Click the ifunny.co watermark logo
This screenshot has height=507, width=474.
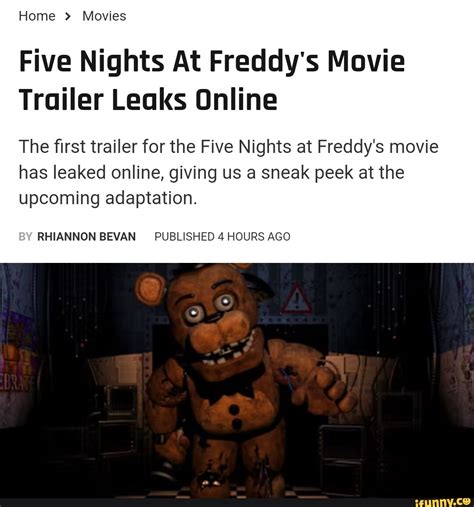(443, 502)
